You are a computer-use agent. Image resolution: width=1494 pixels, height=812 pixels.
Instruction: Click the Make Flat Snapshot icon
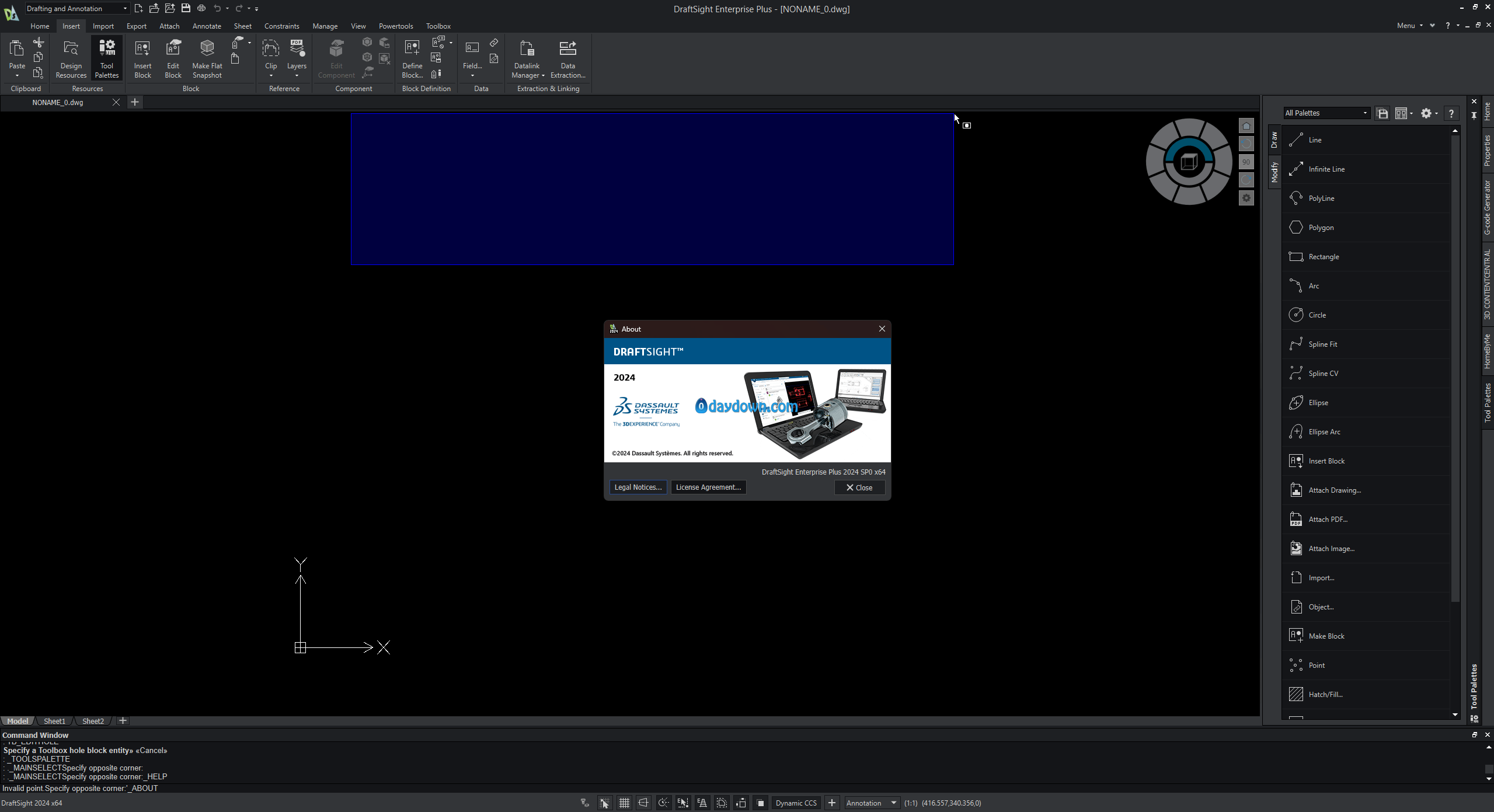point(207,57)
